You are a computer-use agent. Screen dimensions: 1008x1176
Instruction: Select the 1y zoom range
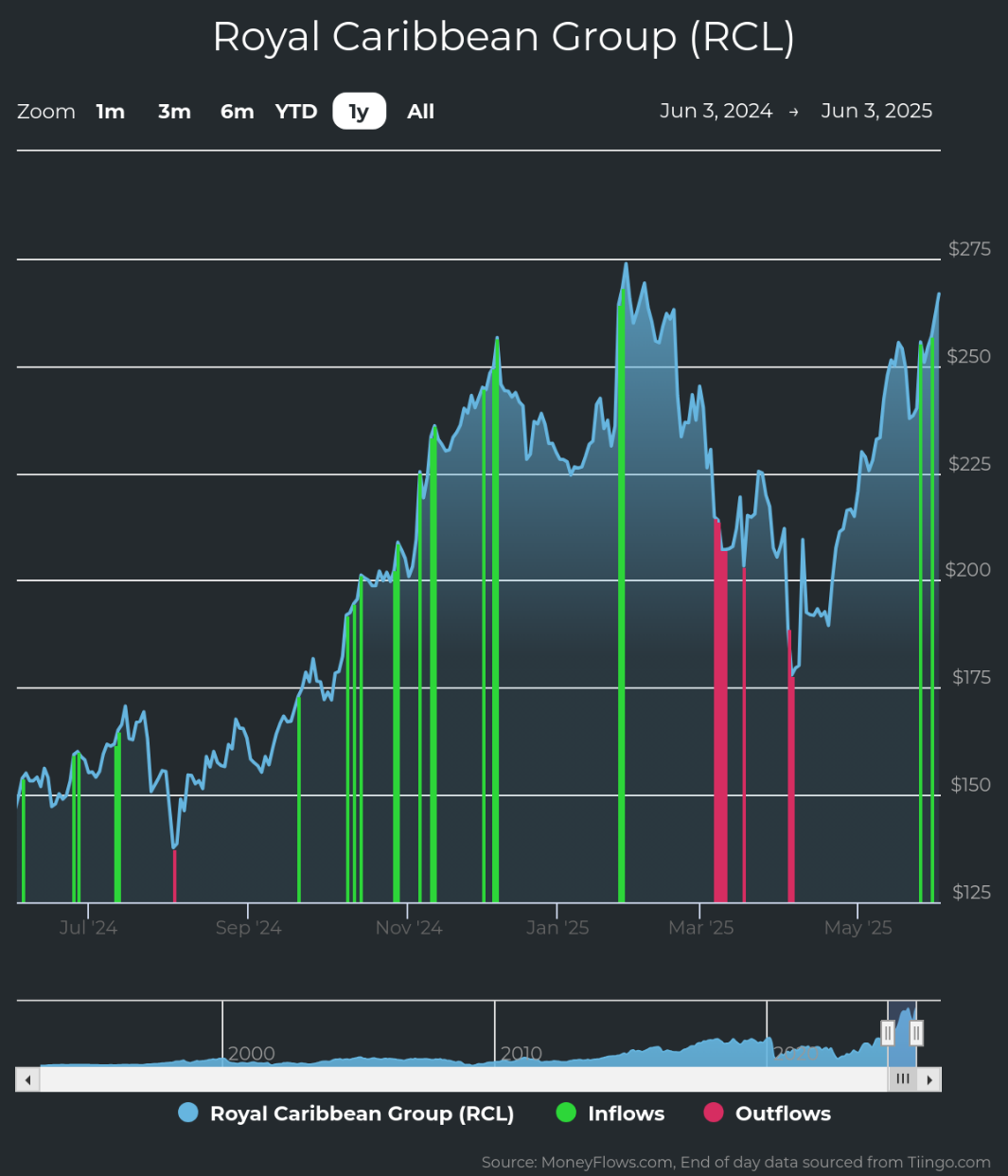359,112
